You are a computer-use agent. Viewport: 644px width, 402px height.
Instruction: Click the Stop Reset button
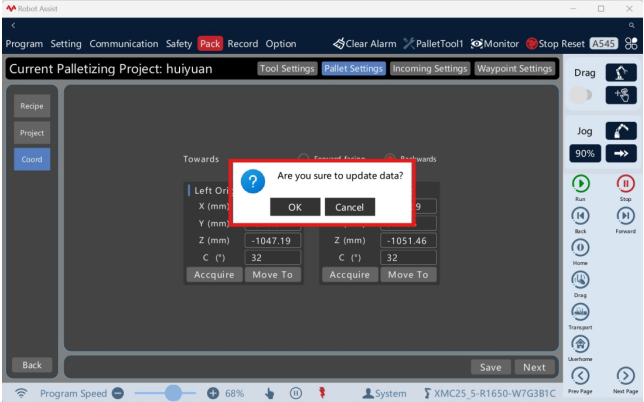555,44
